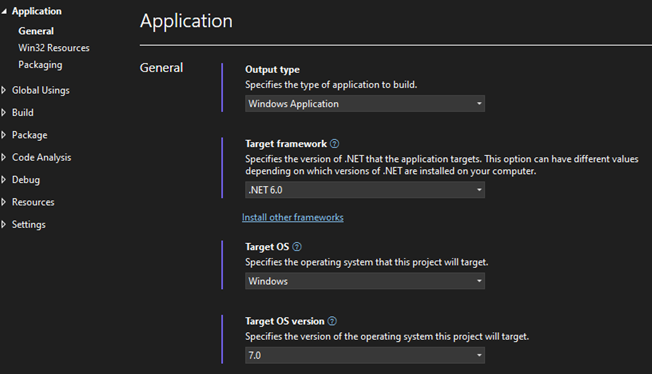This screenshot has width=652, height=374.
Task: Click the Target OS help icon
Action: [296, 247]
